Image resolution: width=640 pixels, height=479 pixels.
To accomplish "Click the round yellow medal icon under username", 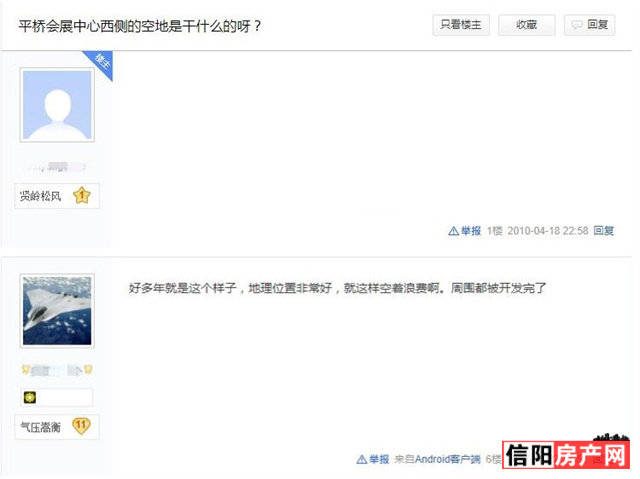I will click(30, 397).
